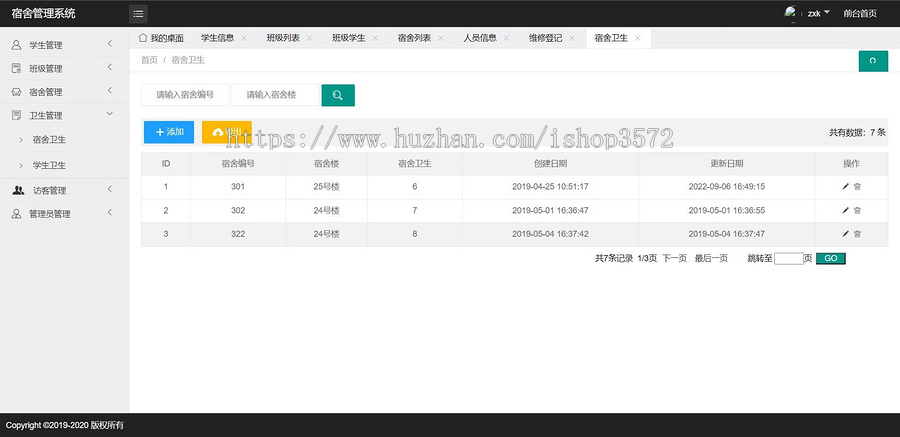Click the blue 添加 button
900x437 pixels.
(169, 132)
